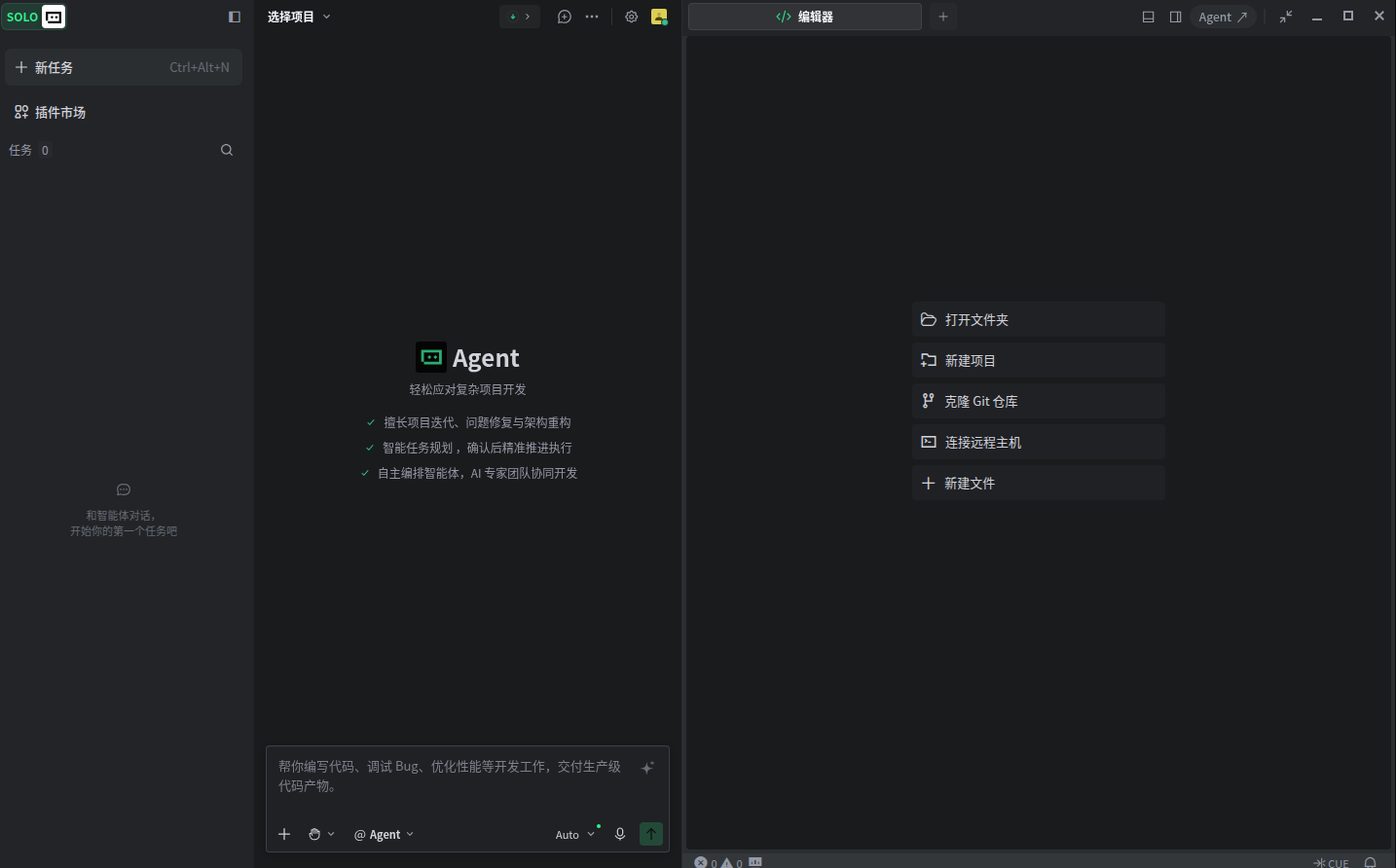The image size is (1396, 868).
Task: Show warnings in the status bar
Action: click(x=732, y=862)
